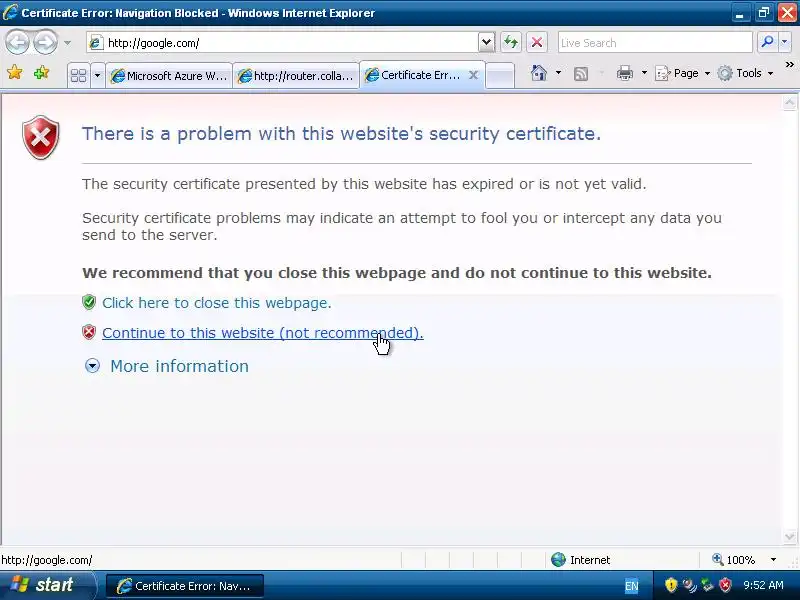Click the Search magnifier button
800x600 pixels.
[x=767, y=42]
